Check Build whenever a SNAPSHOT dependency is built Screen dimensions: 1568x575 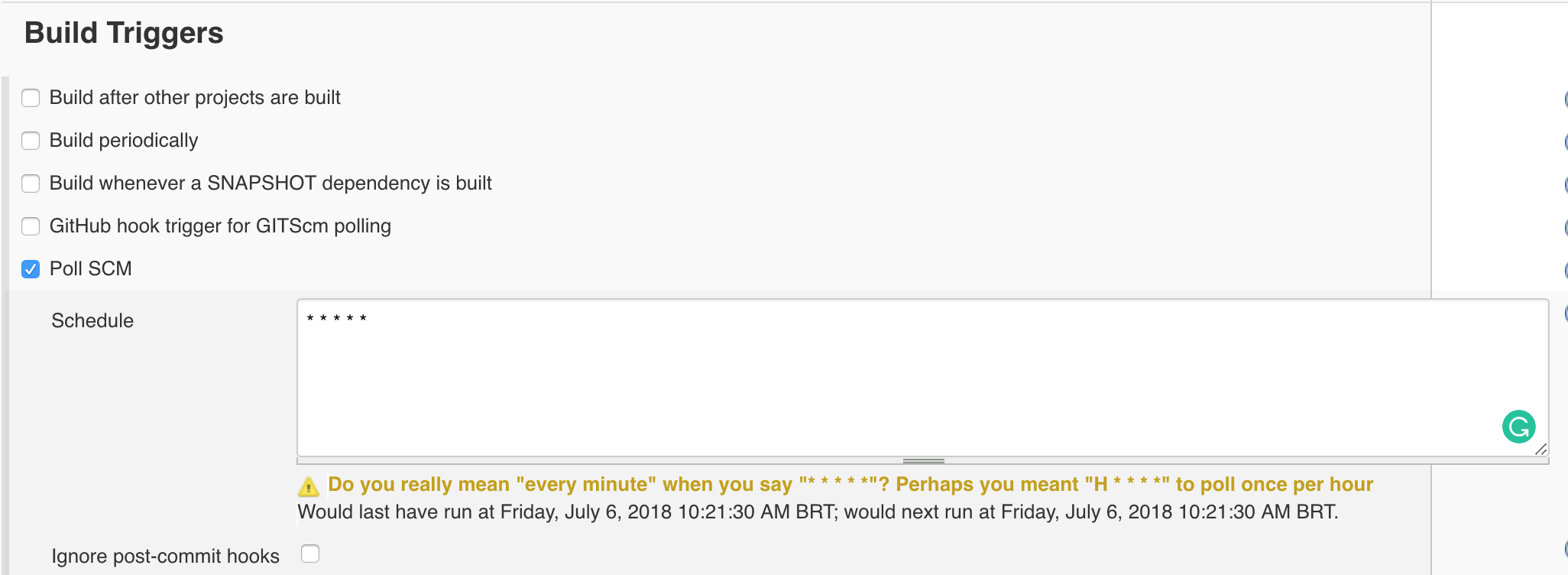(31, 184)
